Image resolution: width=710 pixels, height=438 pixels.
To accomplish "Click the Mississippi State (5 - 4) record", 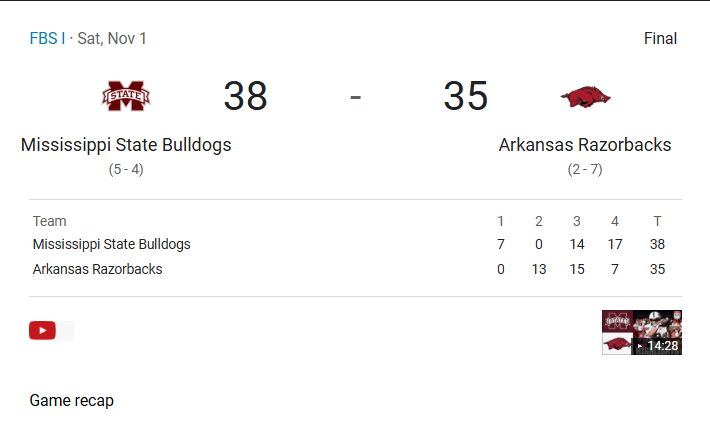I will click(126, 170).
